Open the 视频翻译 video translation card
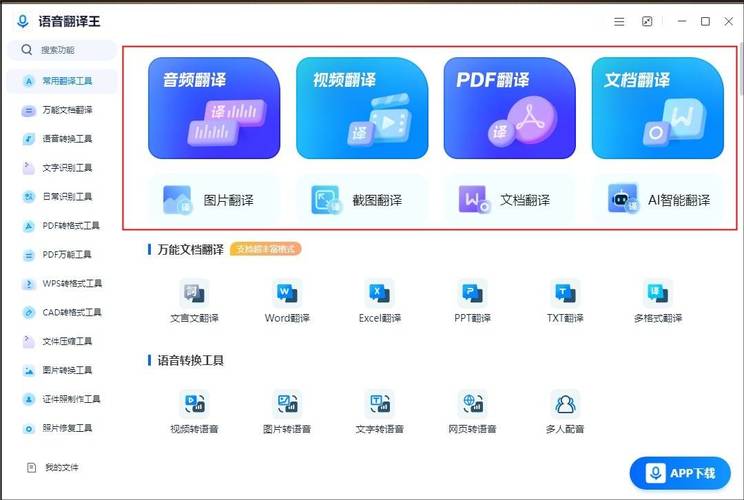The width and height of the screenshot is (744, 500). click(x=362, y=108)
